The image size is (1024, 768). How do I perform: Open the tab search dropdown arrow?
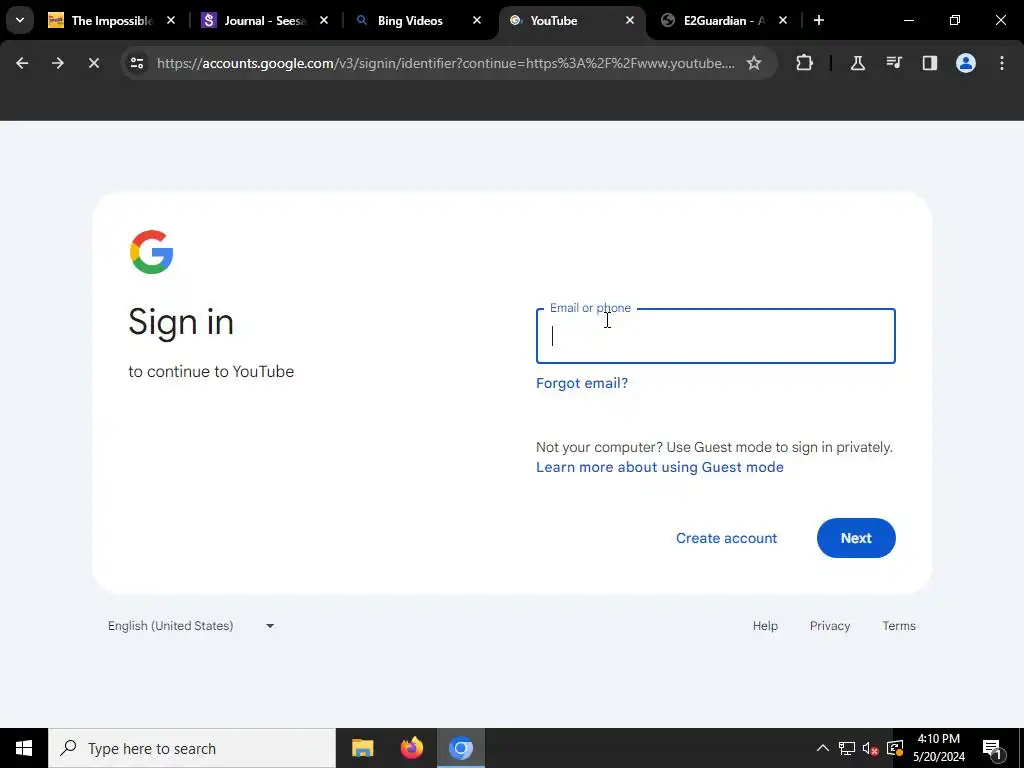[x=20, y=20]
